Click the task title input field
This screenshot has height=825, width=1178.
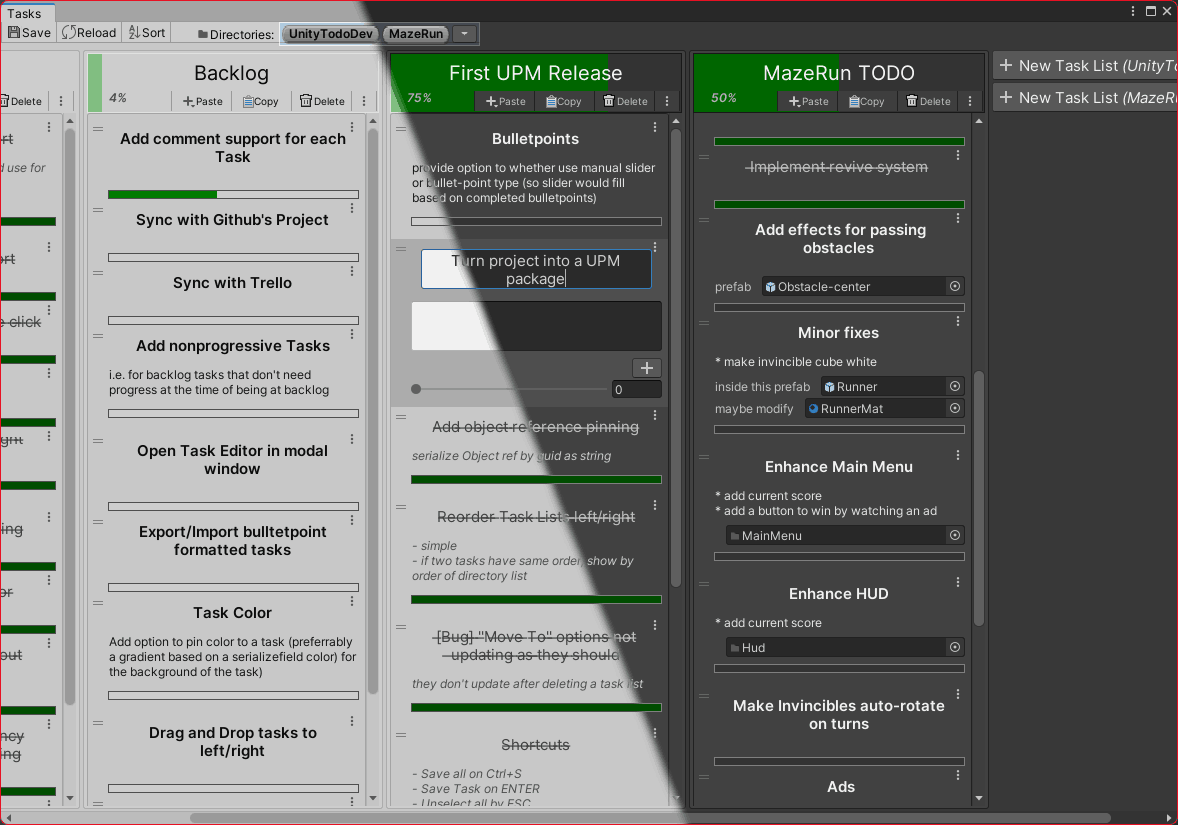coord(535,270)
